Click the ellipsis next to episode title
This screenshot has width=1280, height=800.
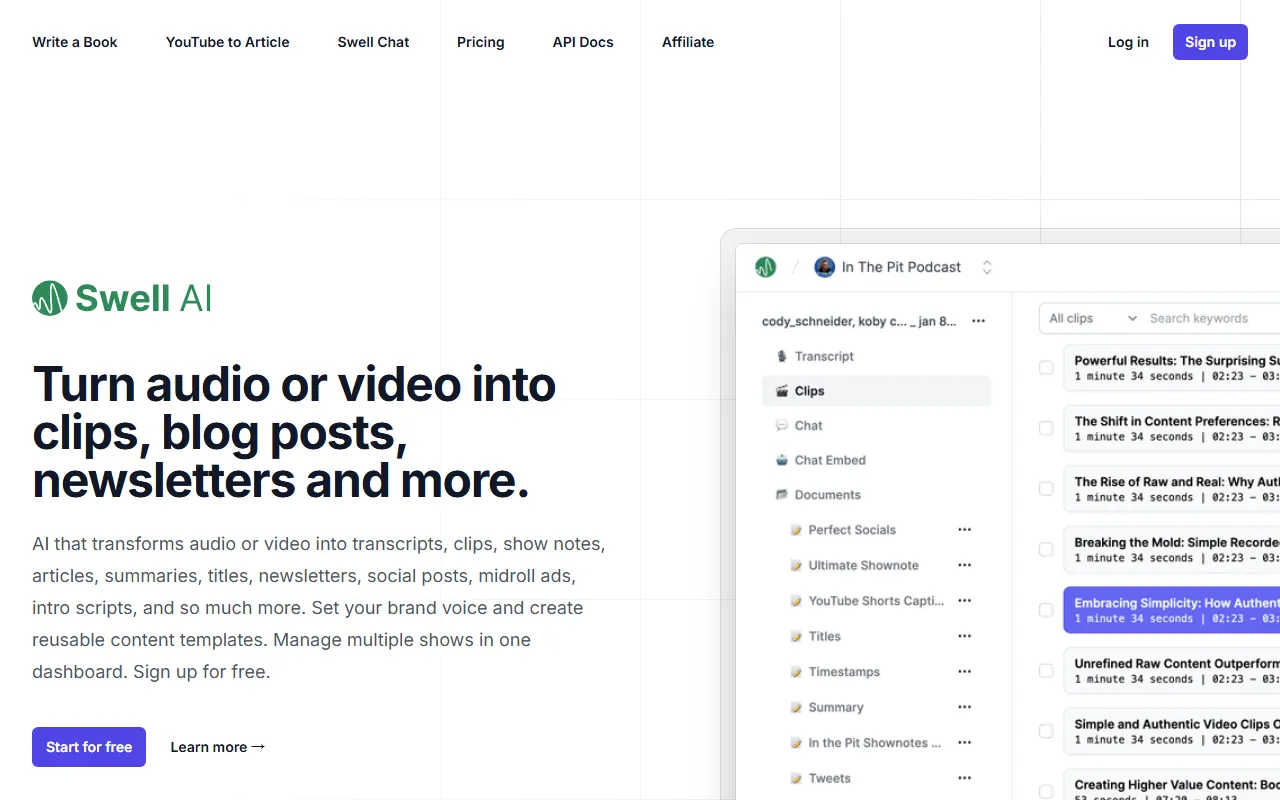tap(978, 321)
